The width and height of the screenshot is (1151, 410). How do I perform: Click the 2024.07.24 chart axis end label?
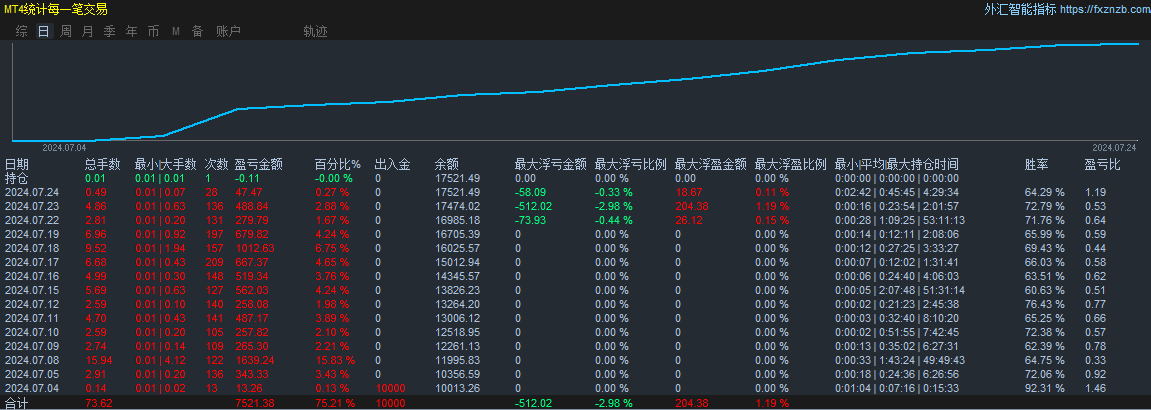pyautogui.click(x=1114, y=147)
